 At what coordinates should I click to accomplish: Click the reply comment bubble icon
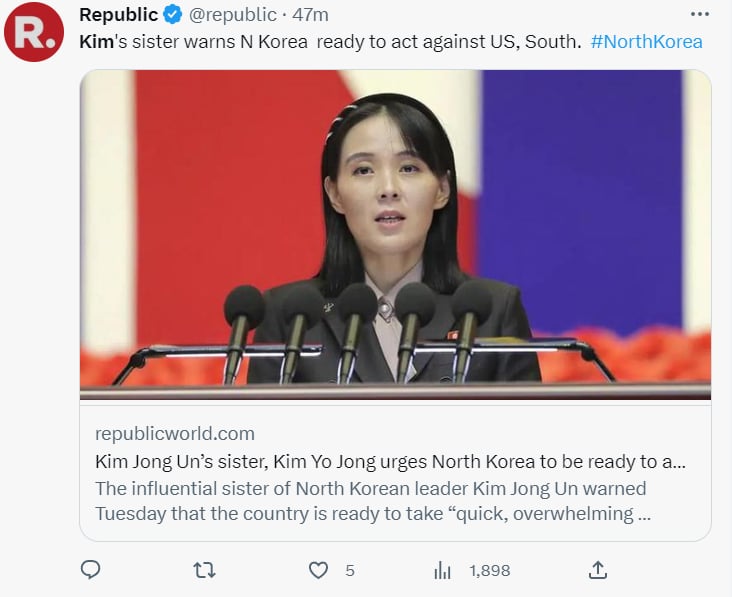(x=91, y=570)
